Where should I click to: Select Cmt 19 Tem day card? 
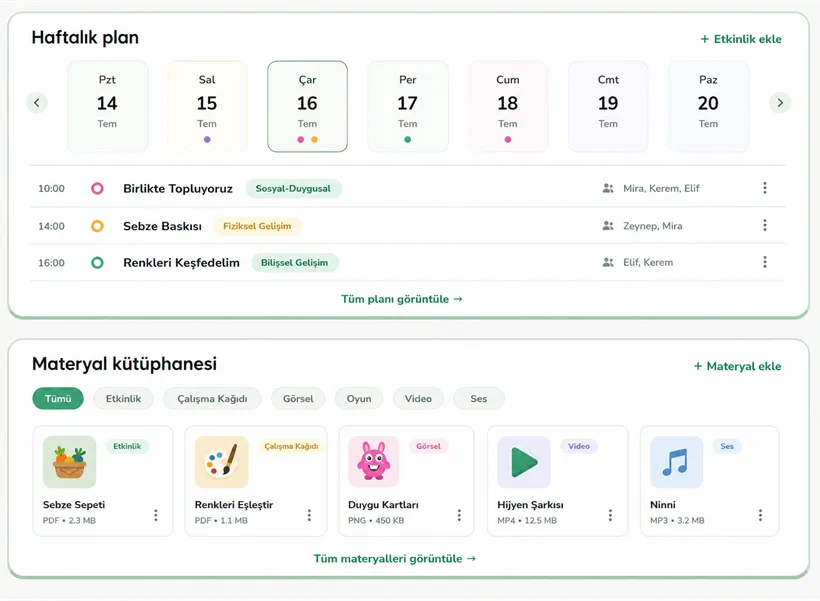pos(608,107)
